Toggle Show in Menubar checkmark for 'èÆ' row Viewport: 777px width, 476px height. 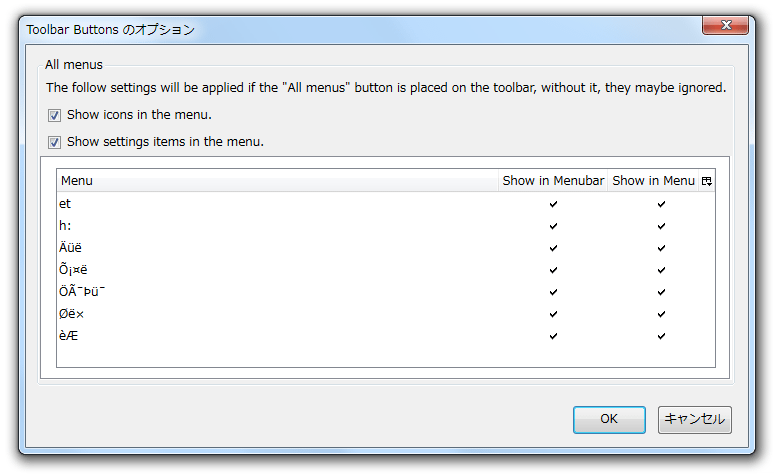(x=553, y=336)
